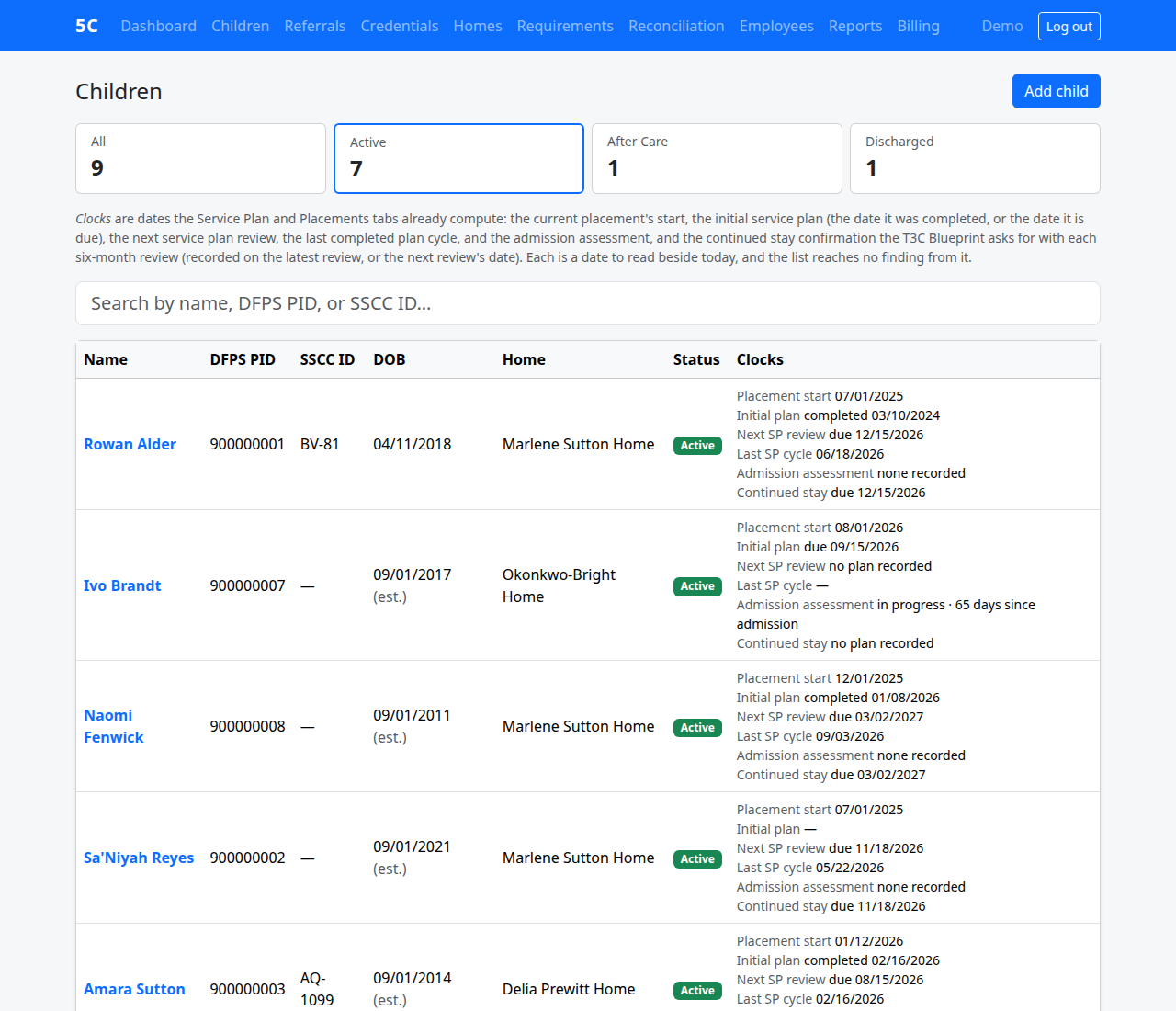The width and height of the screenshot is (1176, 1011).
Task: Focus the name or PID search field
Action: click(x=588, y=303)
